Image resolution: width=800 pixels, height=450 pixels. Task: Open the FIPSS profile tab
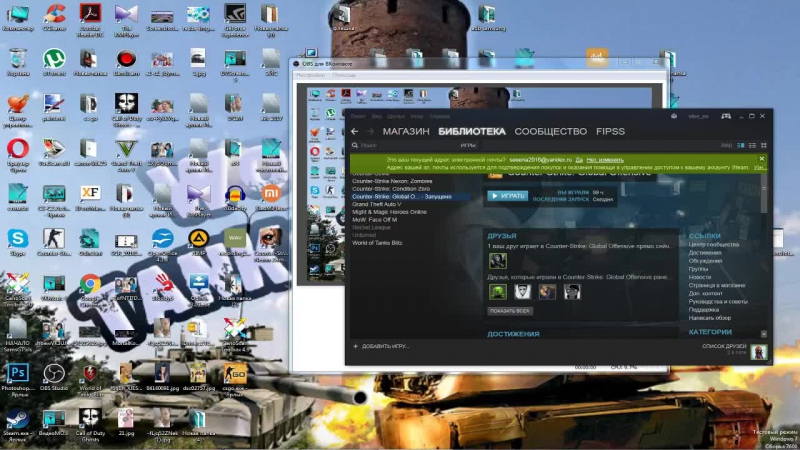(x=610, y=132)
